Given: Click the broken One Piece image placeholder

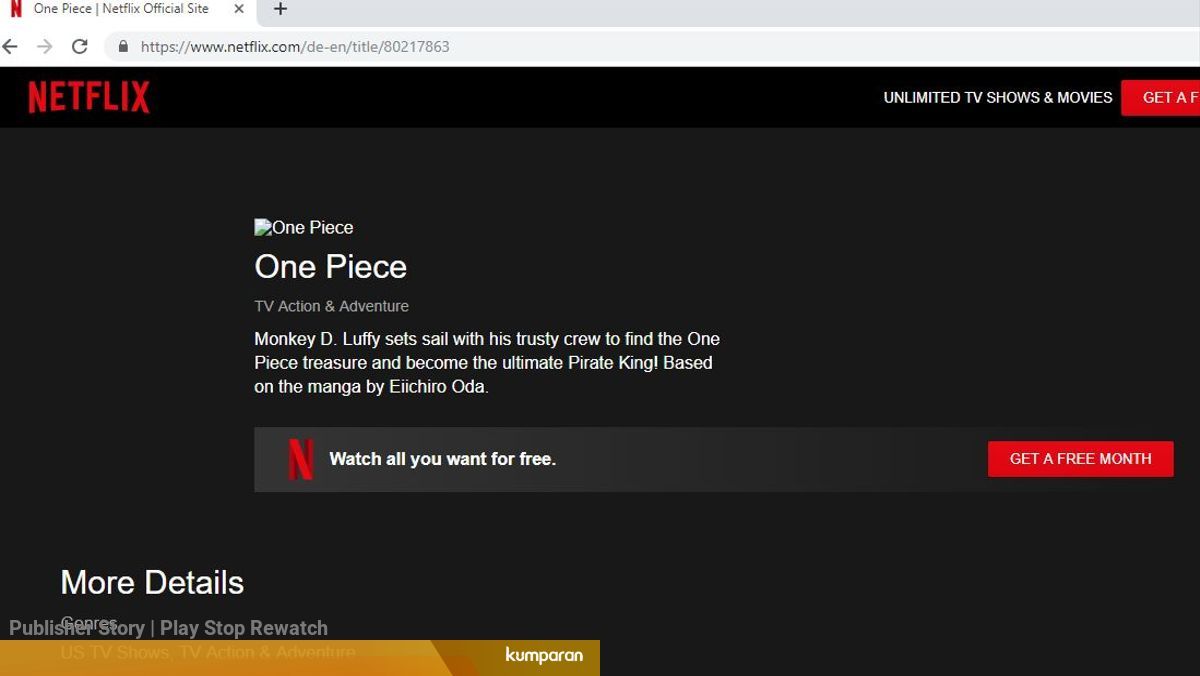Looking at the screenshot, I should [303, 227].
